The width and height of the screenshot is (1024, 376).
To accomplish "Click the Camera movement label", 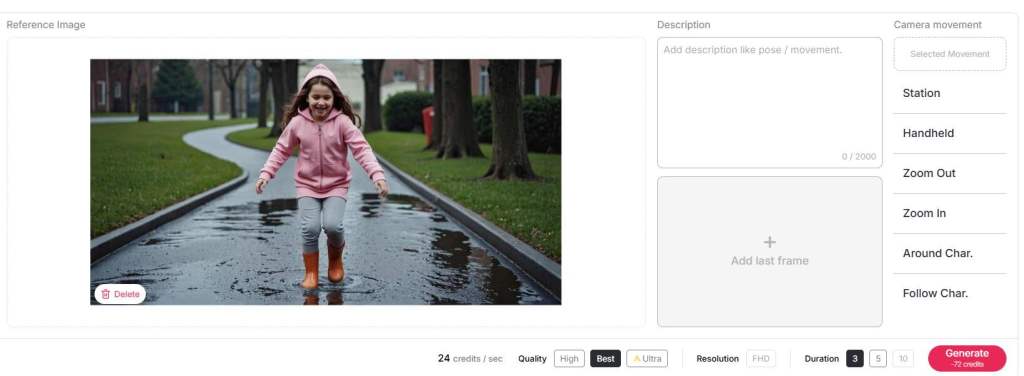I will 937,25.
